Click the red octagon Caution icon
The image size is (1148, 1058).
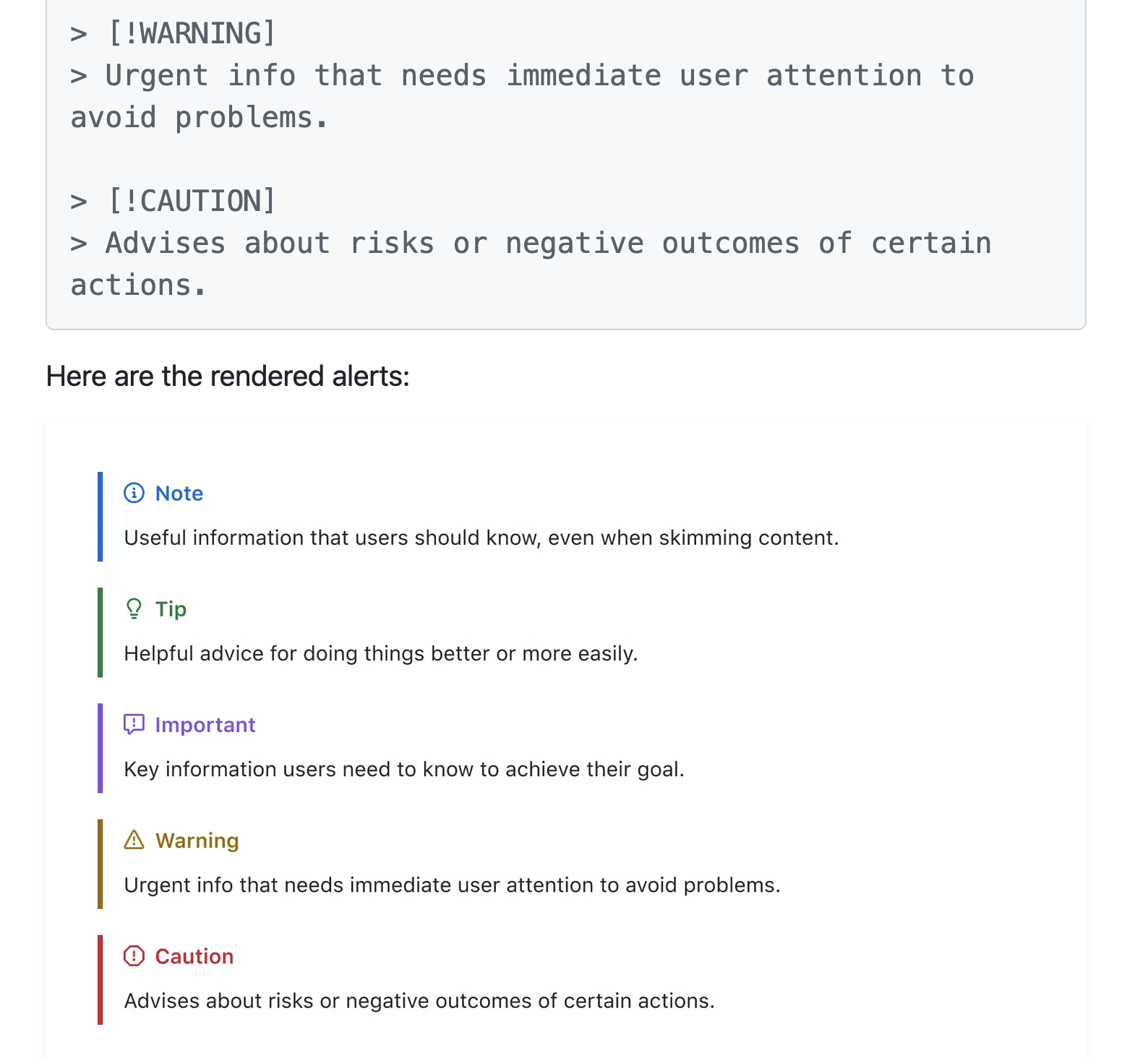(x=134, y=956)
